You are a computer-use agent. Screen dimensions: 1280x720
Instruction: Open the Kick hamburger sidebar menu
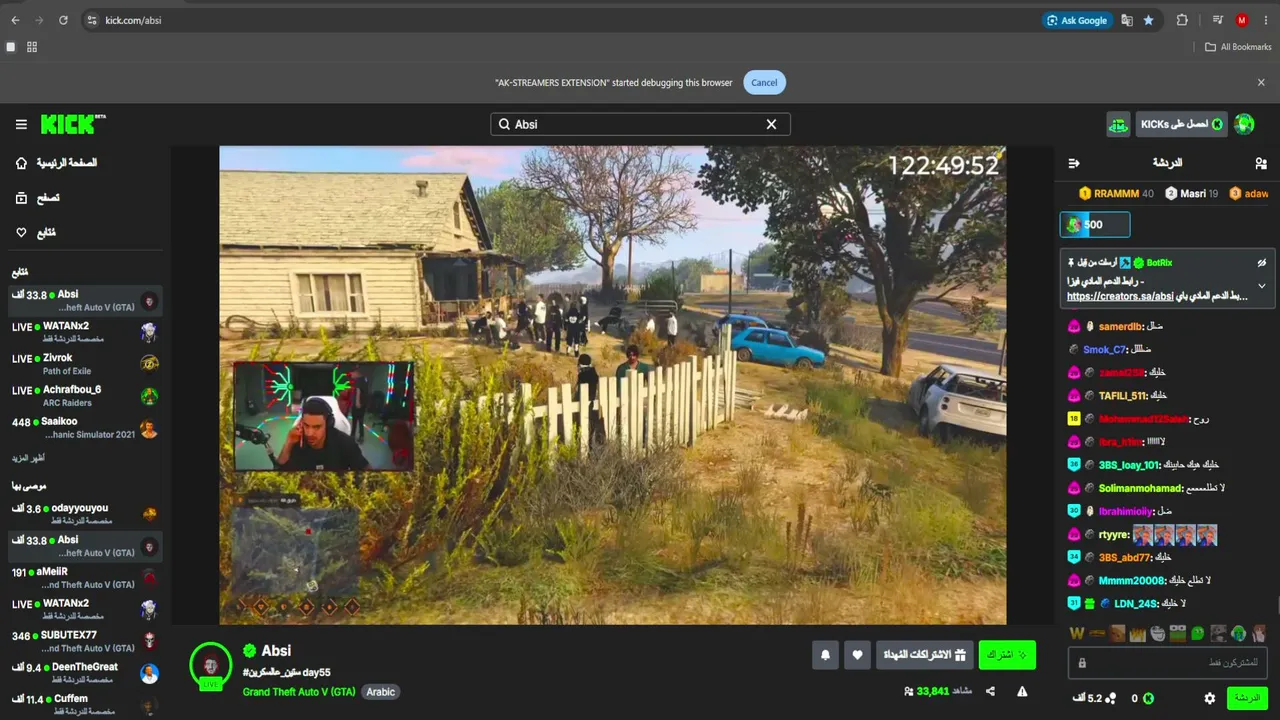point(21,124)
